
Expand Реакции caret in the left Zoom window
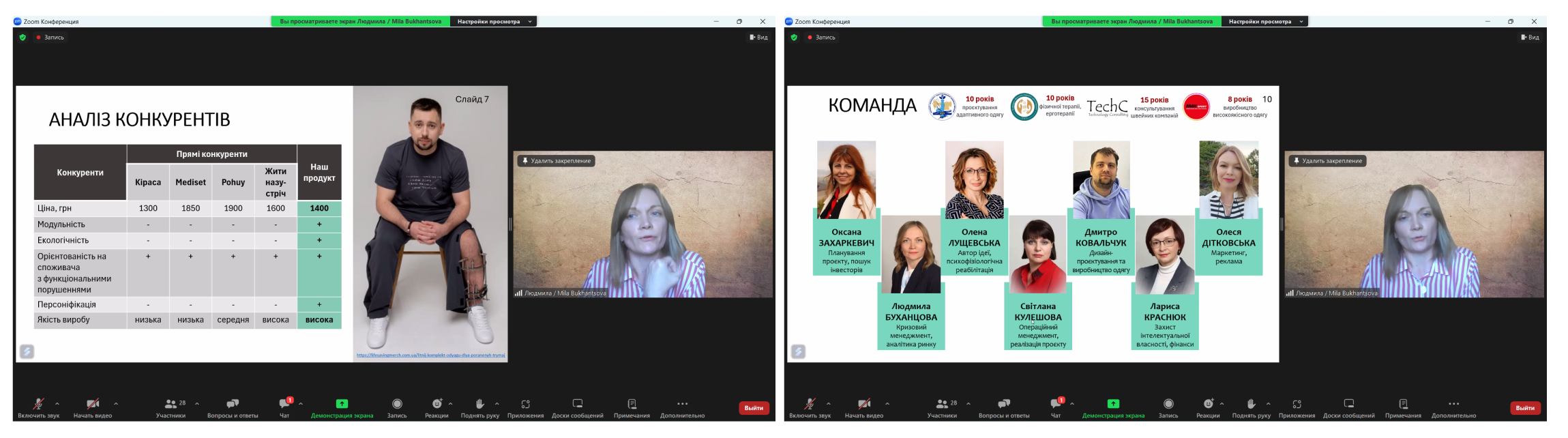click(451, 403)
